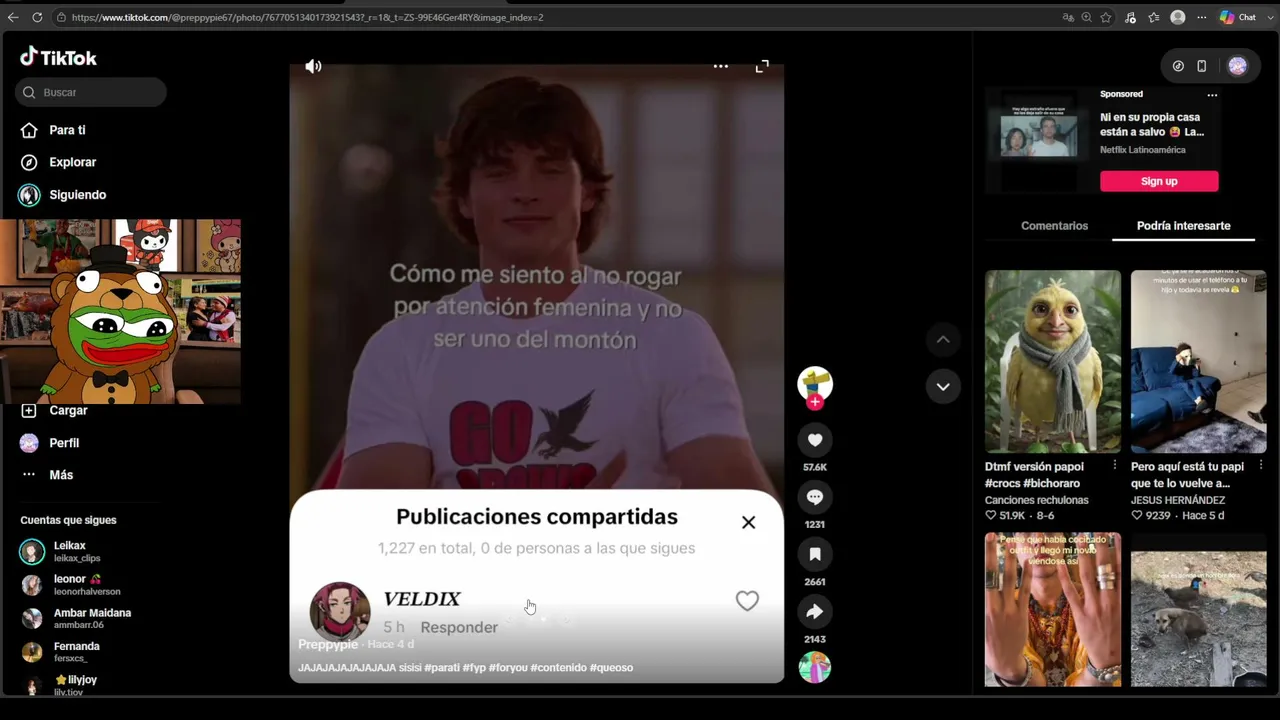Go to the previous video with the up chevron
This screenshot has width=1280, height=720.
click(x=943, y=340)
